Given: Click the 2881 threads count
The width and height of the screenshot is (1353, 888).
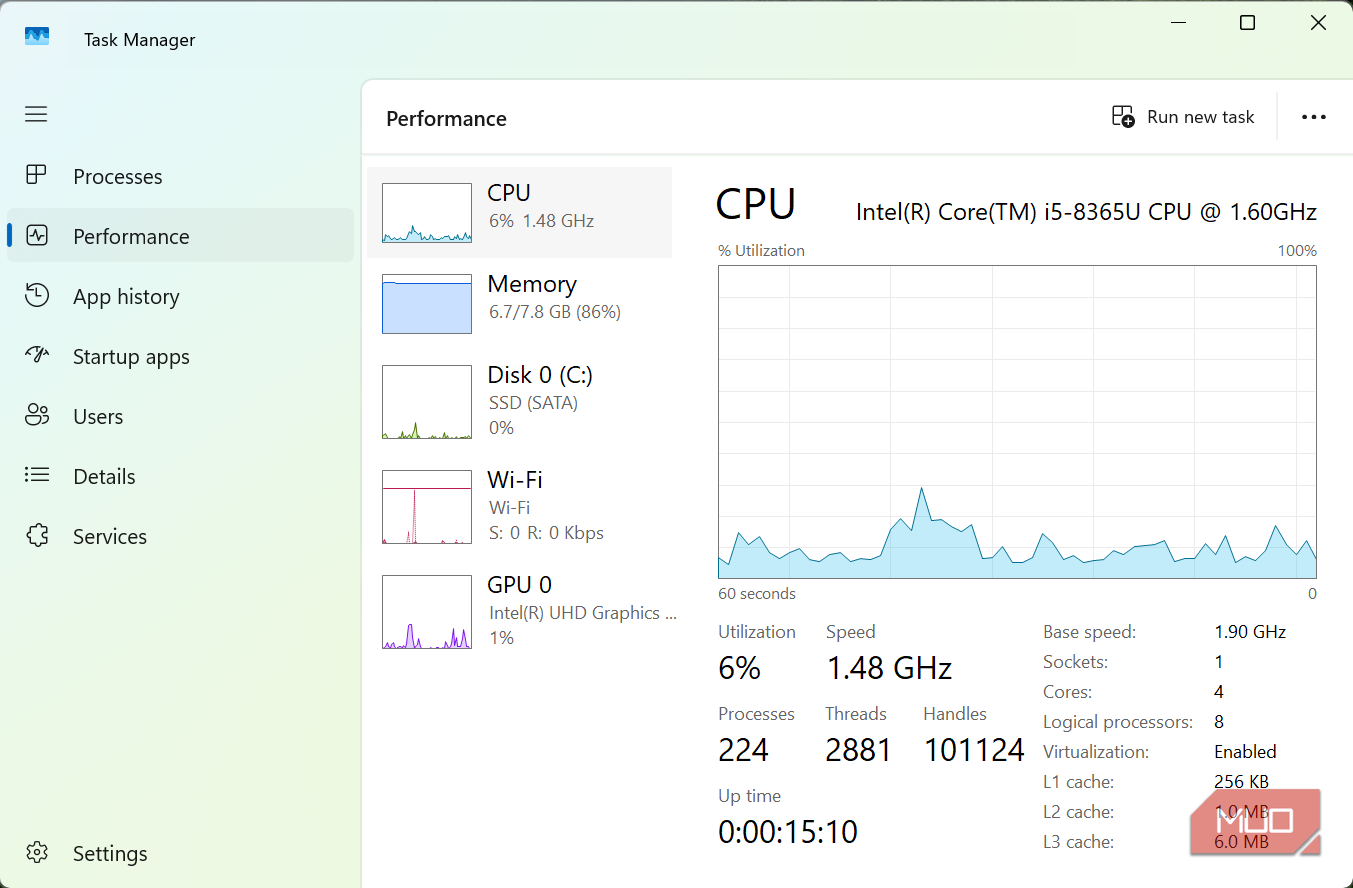Looking at the screenshot, I should click(858, 750).
